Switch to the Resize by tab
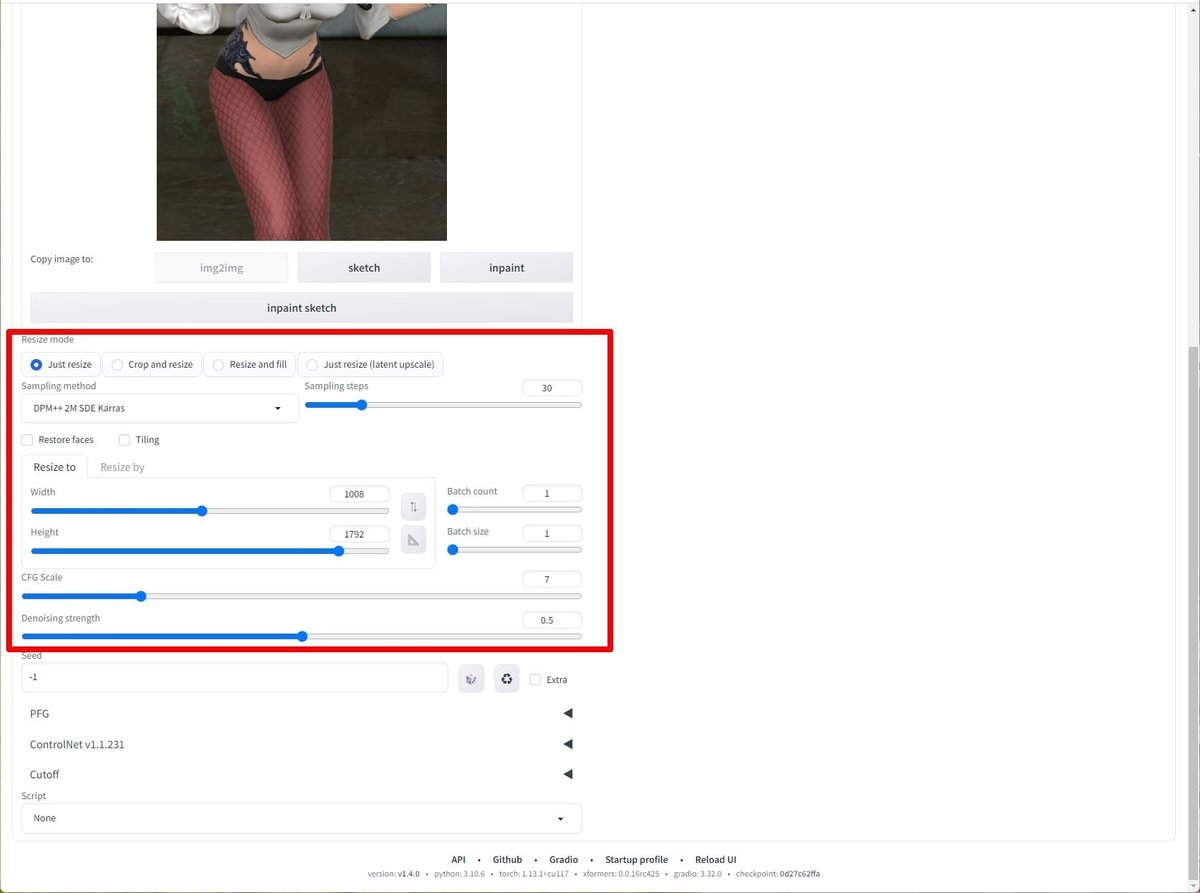The image size is (1200, 893). [122, 467]
